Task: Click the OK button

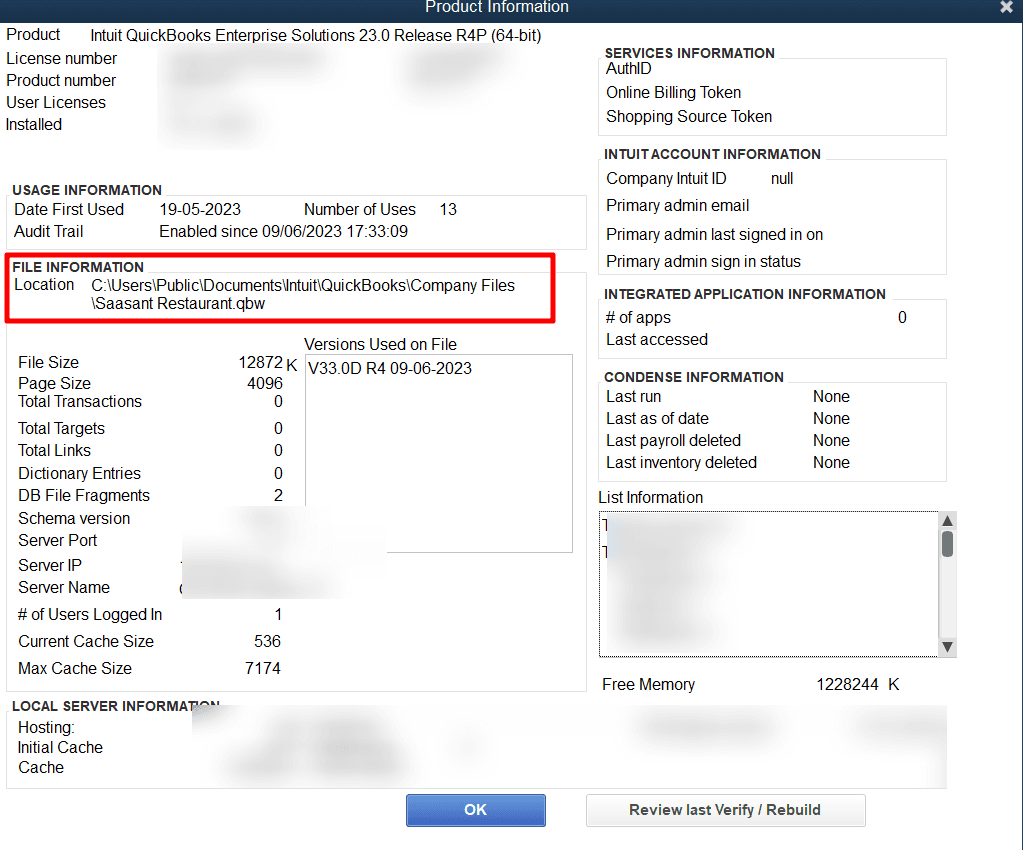Action: (x=476, y=810)
